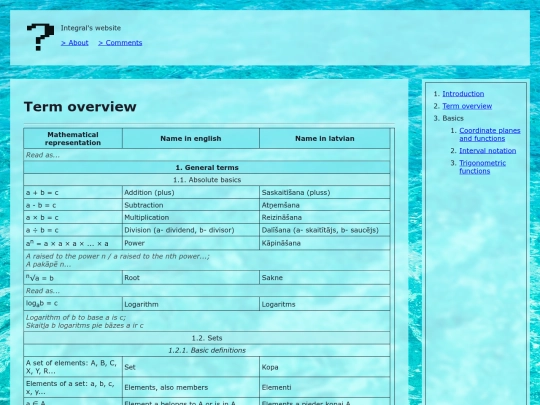Click the 'Integral's website' title text
The width and height of the screenshot is (540, 405).
pyautogui.click(x=91, y=28)
